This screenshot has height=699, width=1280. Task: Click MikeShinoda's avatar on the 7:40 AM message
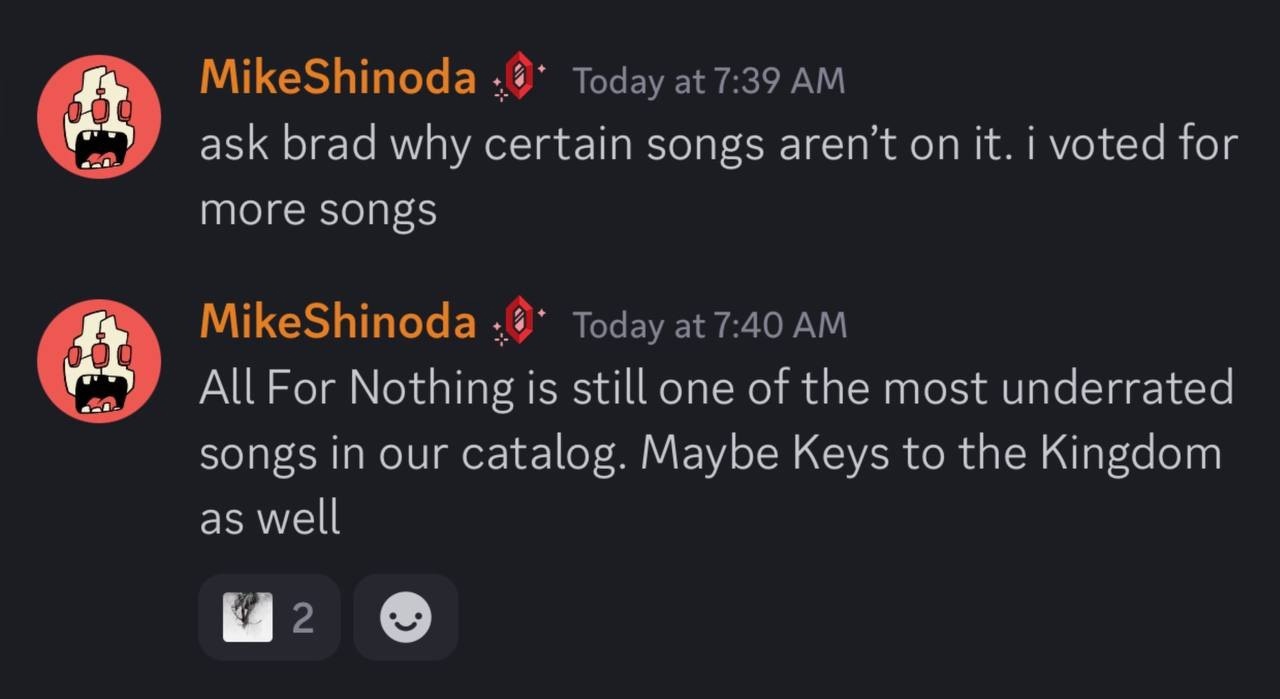[x=98, y=361]
